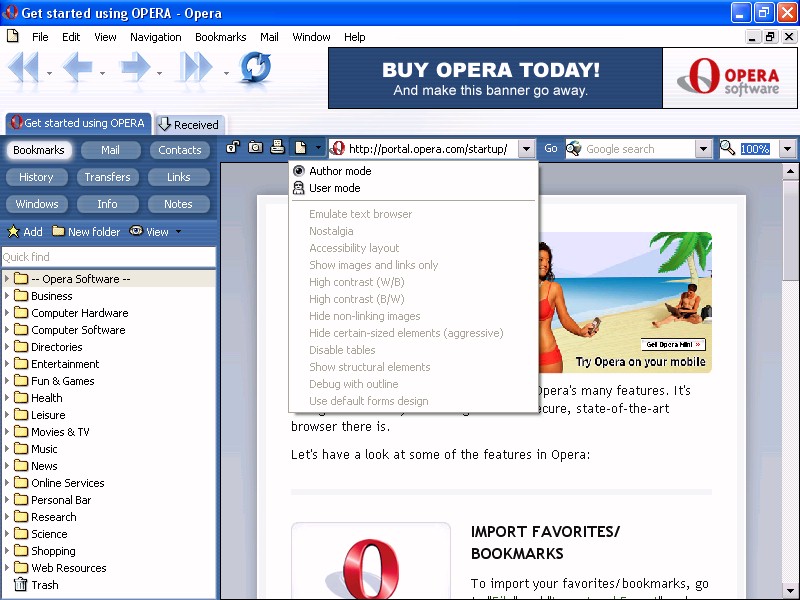Switch to the Received tab
The width and height of the screenshot is (800, 600).
click(x=190, y=124)
